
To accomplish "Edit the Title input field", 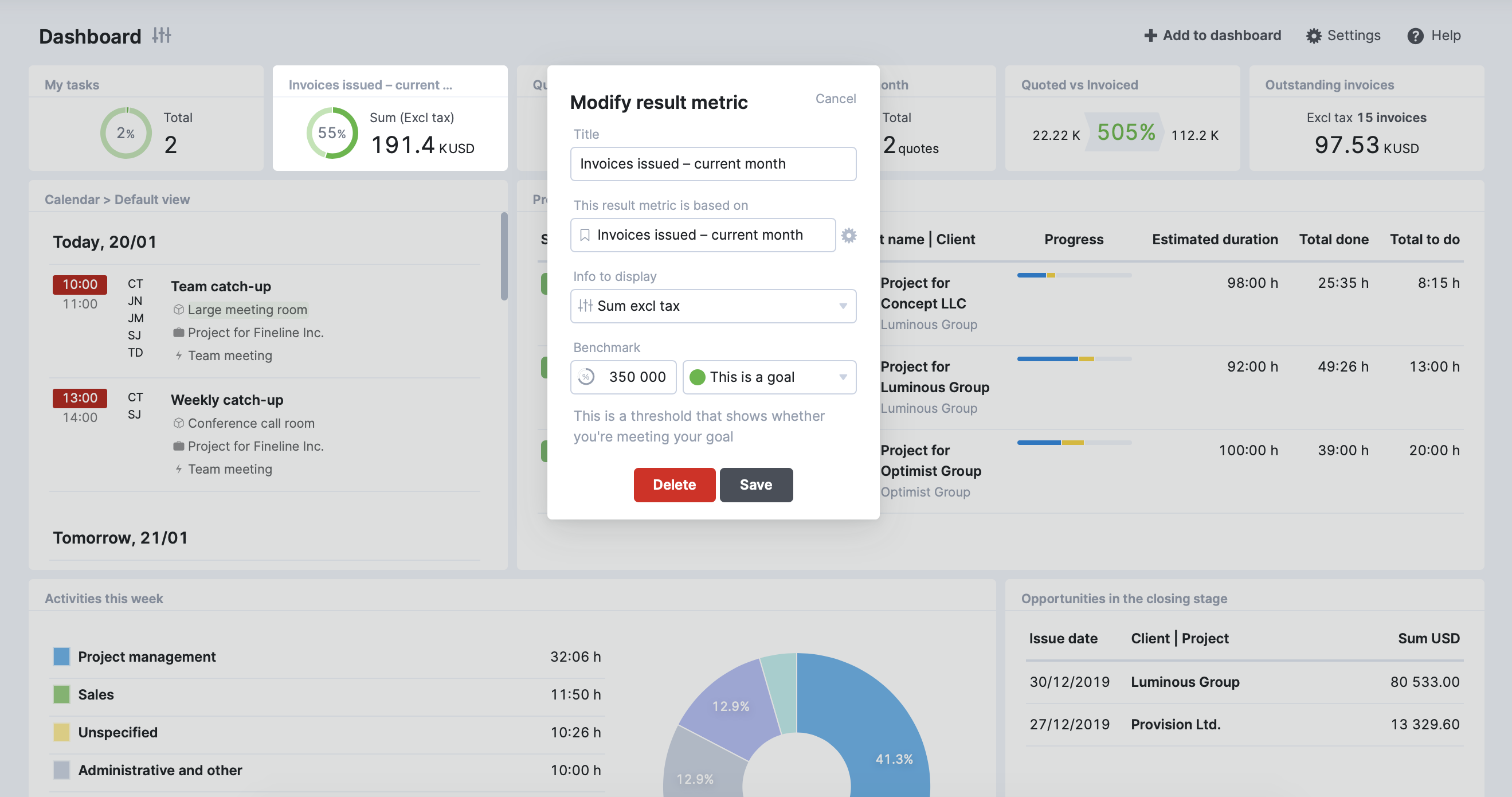I will (x=713, y=164).
